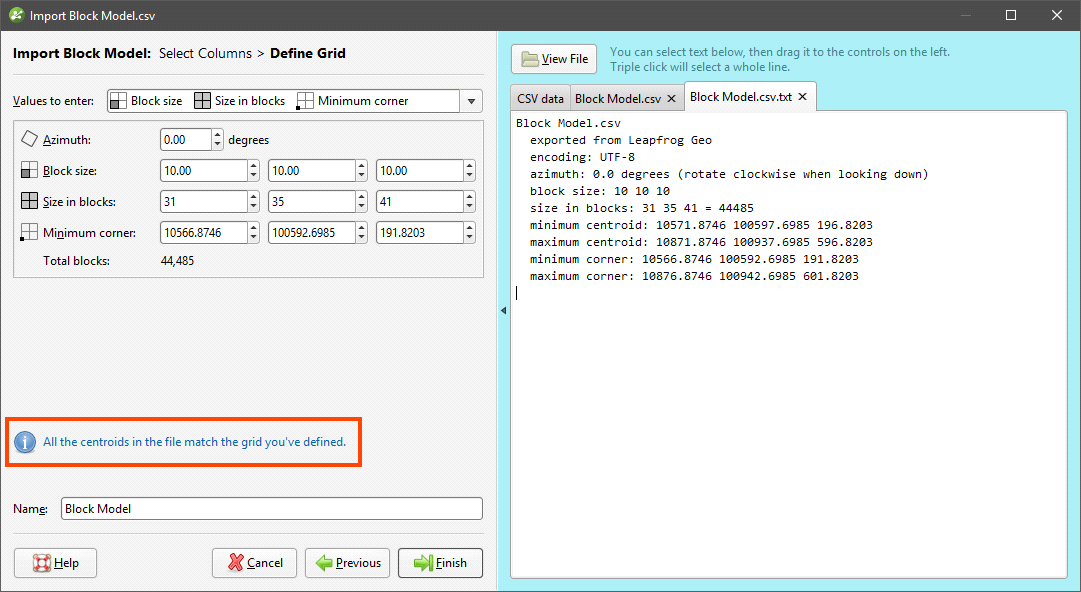
Task: Click Minimum corner icon in dropdown
Action: [305, 101]
